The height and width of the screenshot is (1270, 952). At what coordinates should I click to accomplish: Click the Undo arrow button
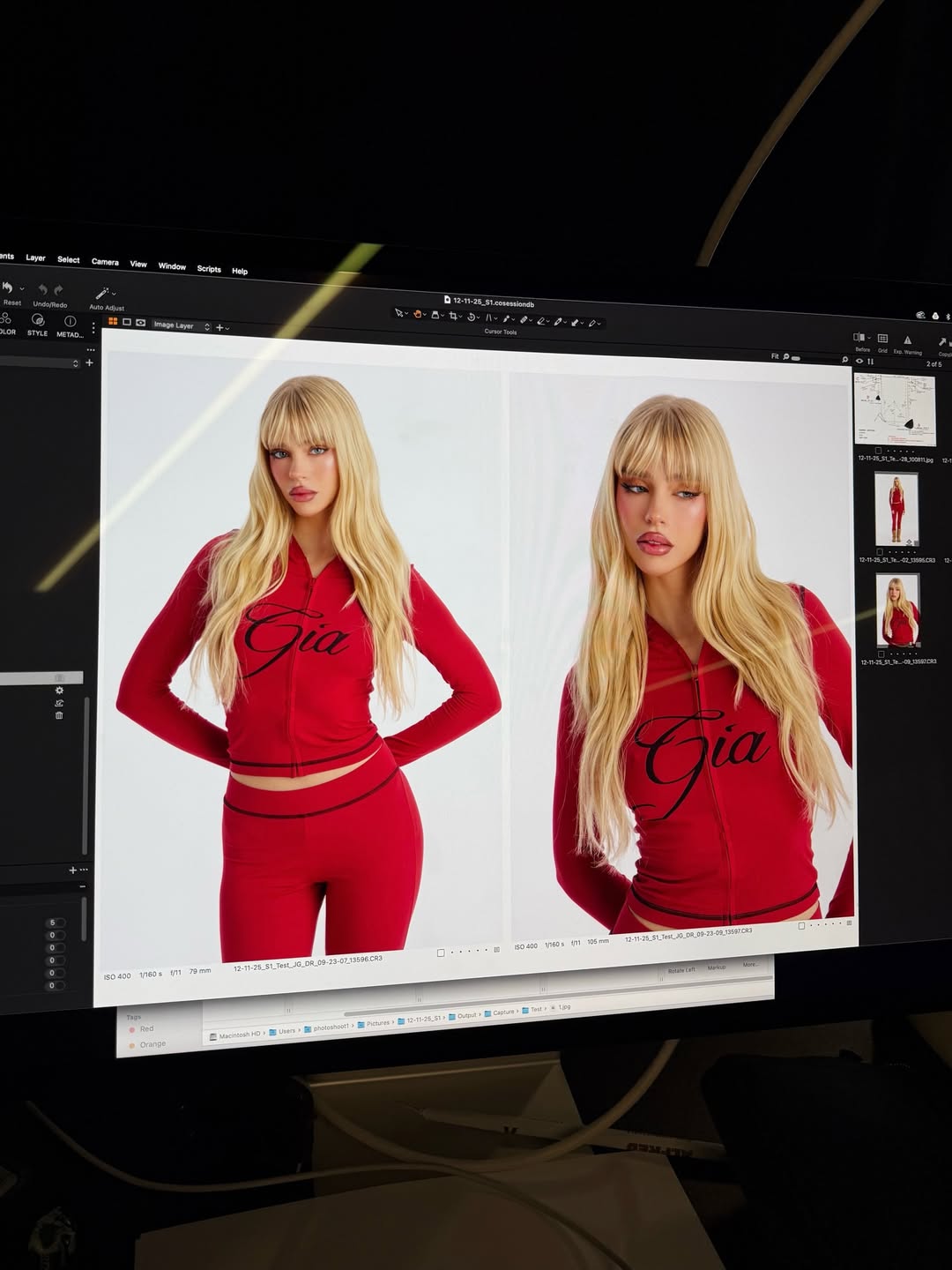[x=41, y=290]
